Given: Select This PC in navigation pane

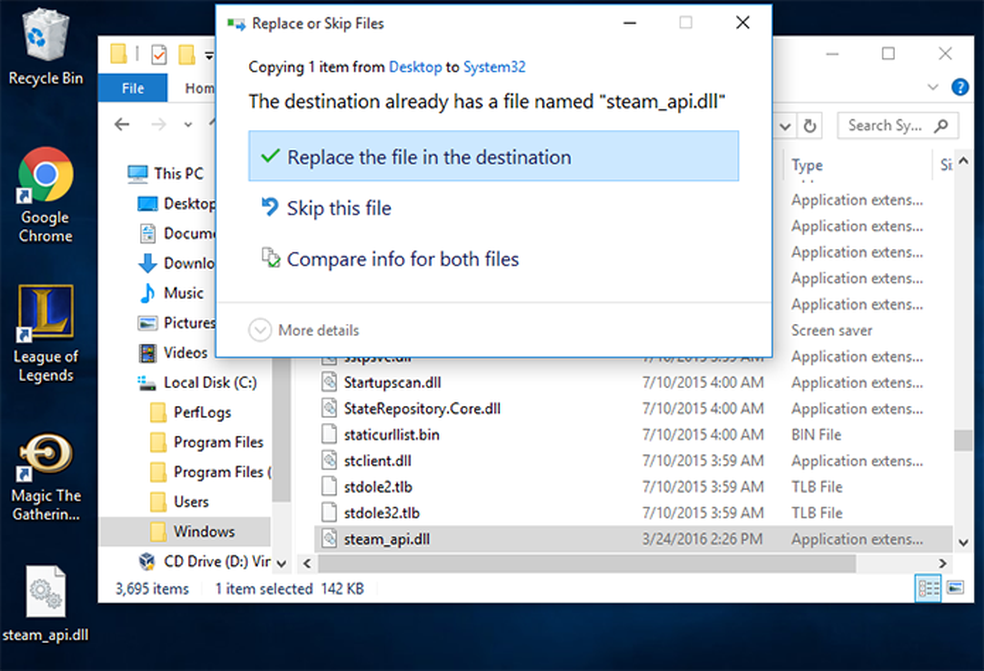Looking at the screenshot, I should [x=166, y=173].
